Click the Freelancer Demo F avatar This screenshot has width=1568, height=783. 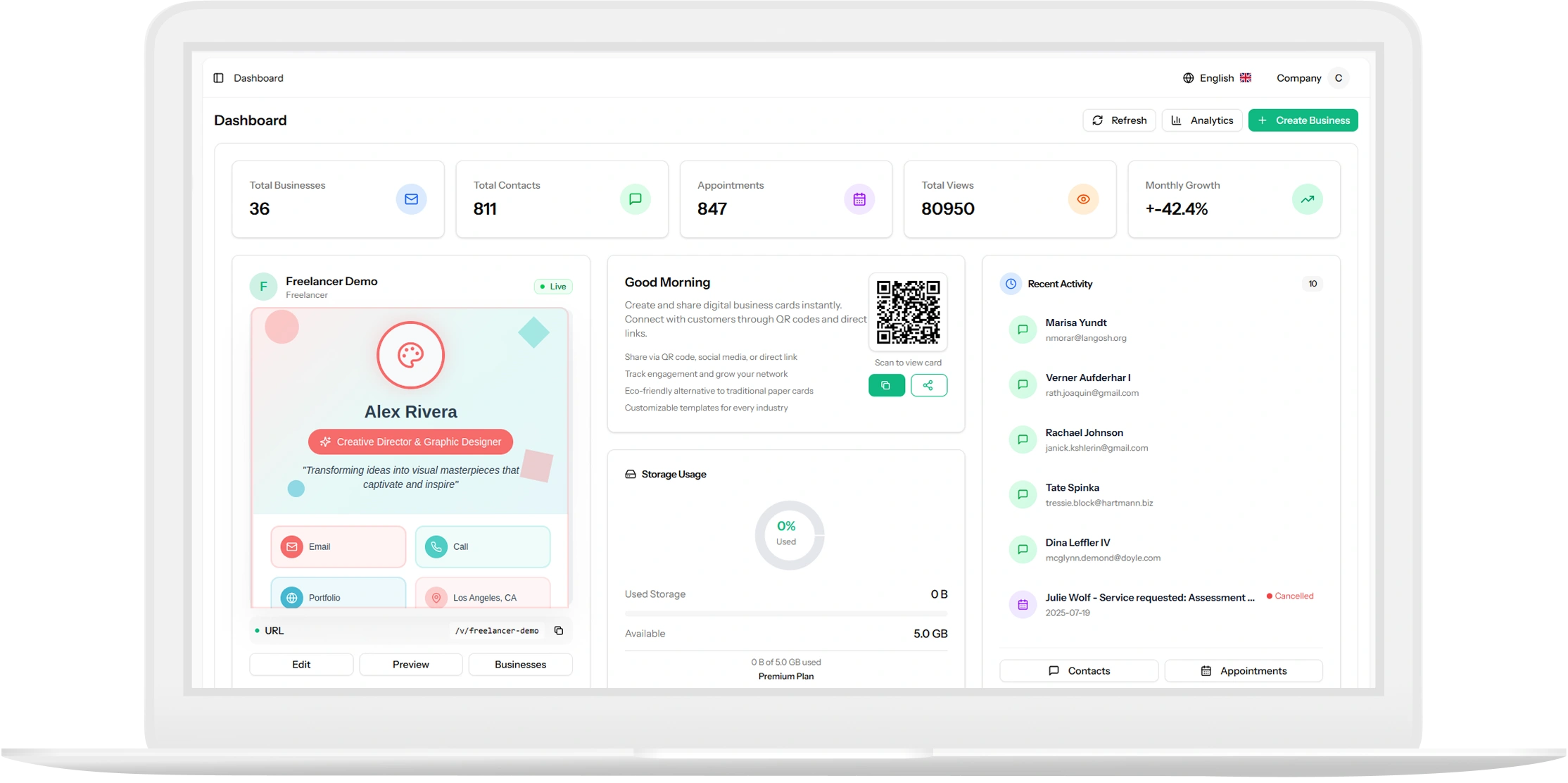[263, 287]
